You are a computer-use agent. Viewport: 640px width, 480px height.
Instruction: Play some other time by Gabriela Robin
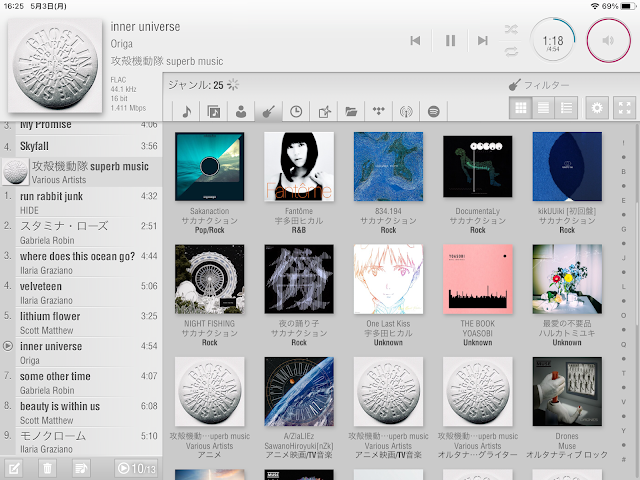click(x=81, y=382)
